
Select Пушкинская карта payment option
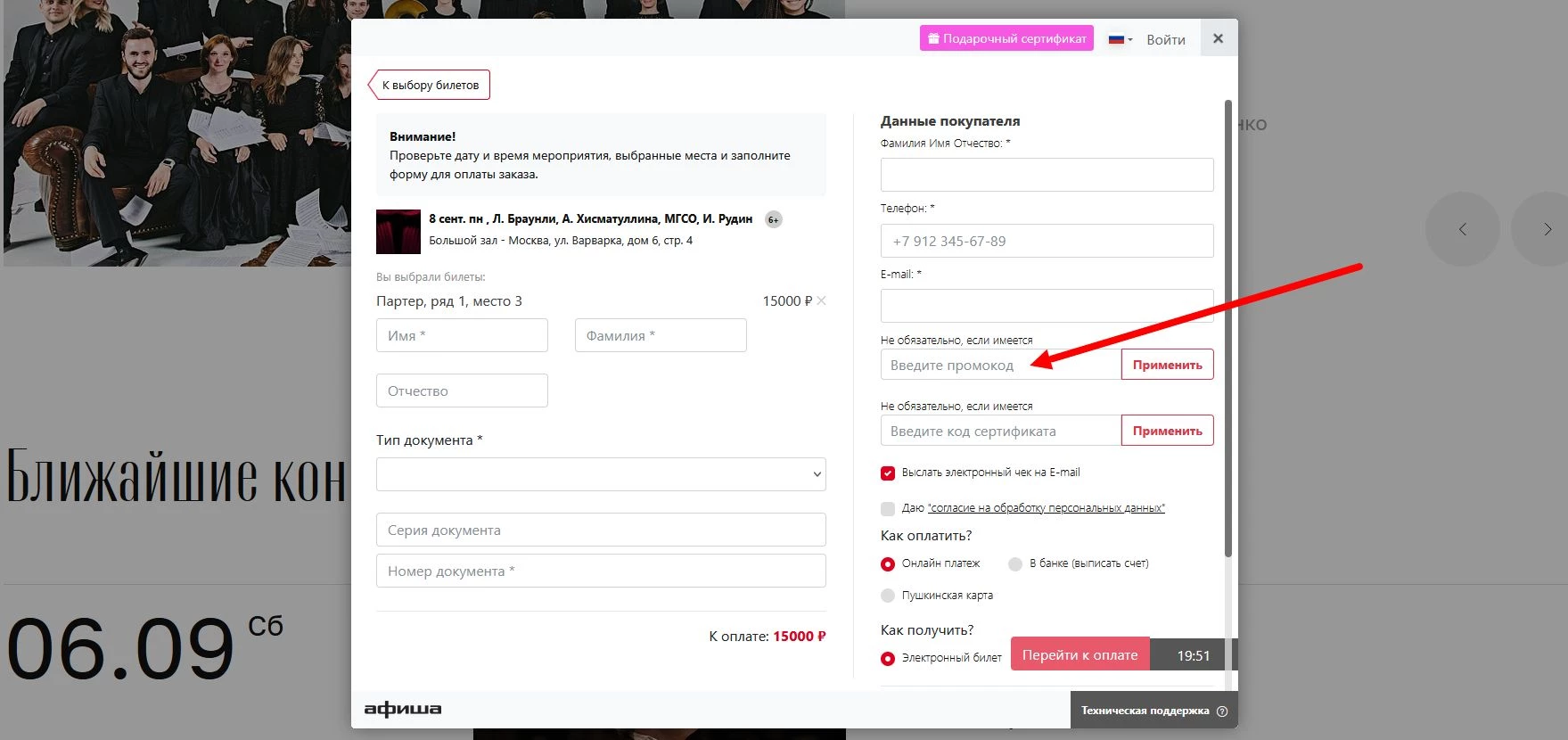click(888, 596)
